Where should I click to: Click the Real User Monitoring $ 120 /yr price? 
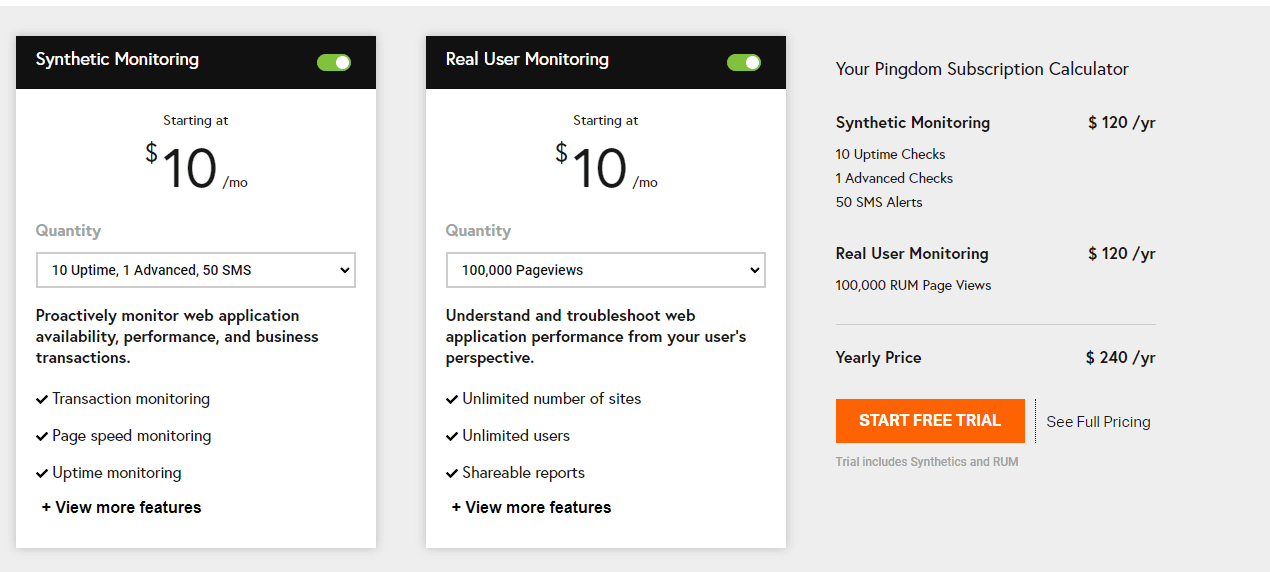(1121, 254)
